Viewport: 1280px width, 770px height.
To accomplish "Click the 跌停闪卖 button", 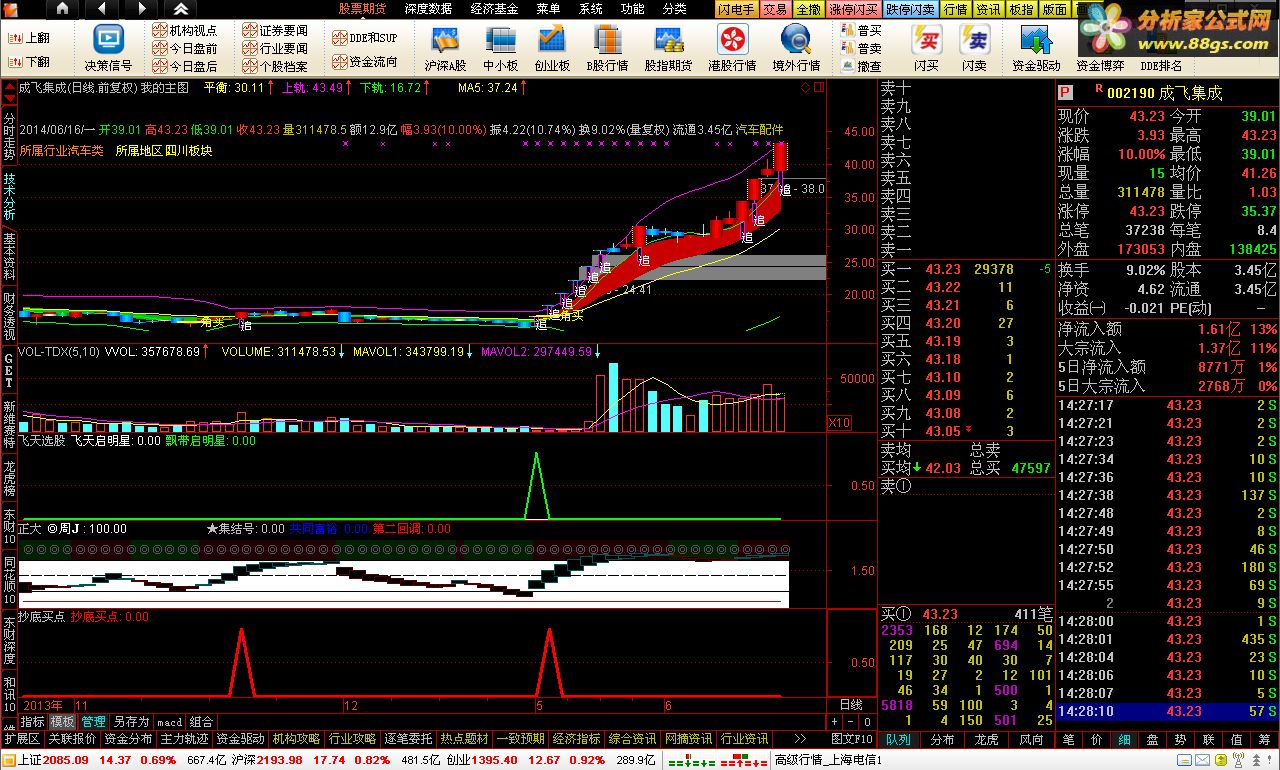I will 910,9.
